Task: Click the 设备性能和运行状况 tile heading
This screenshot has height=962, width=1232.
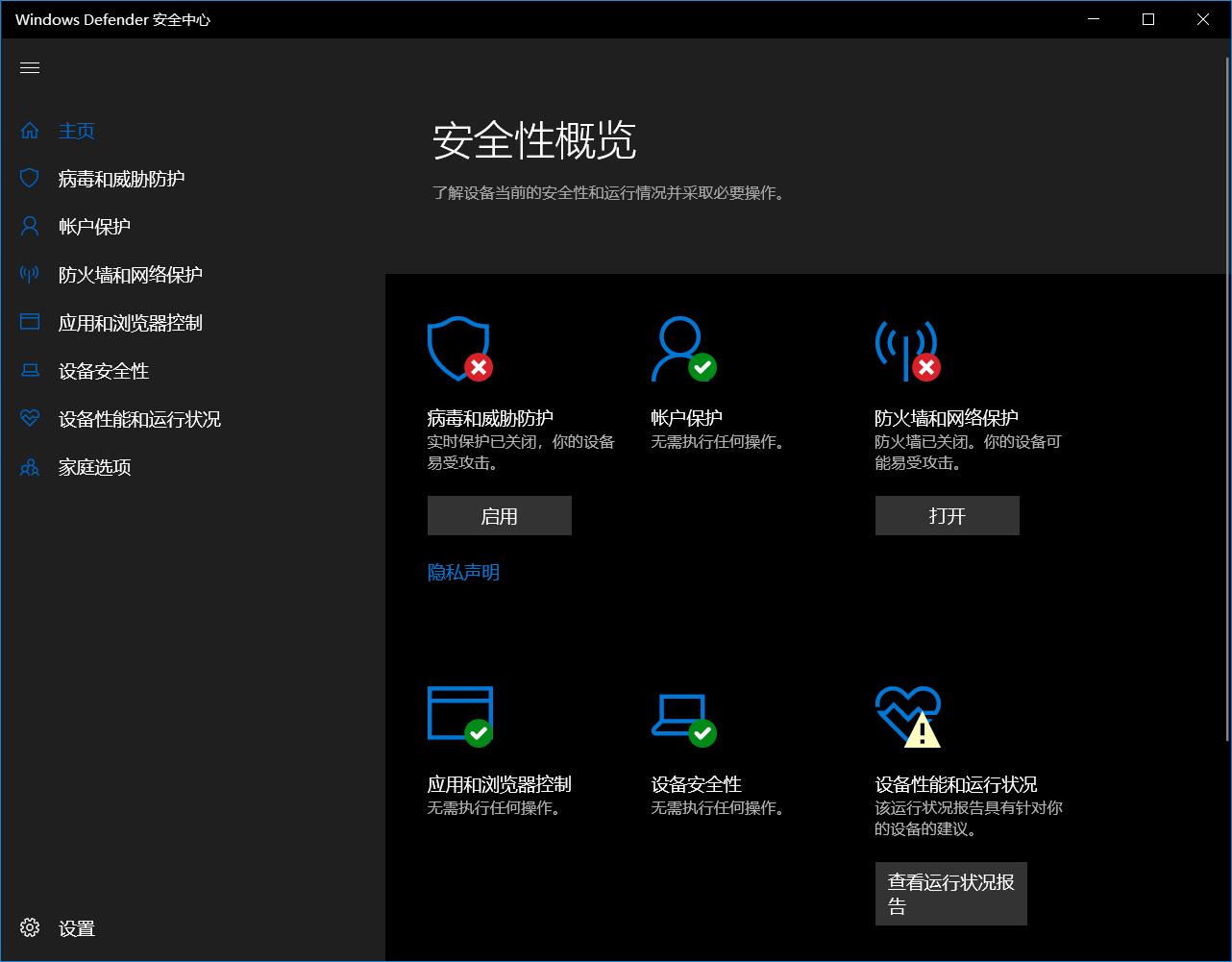Action: 956,784
